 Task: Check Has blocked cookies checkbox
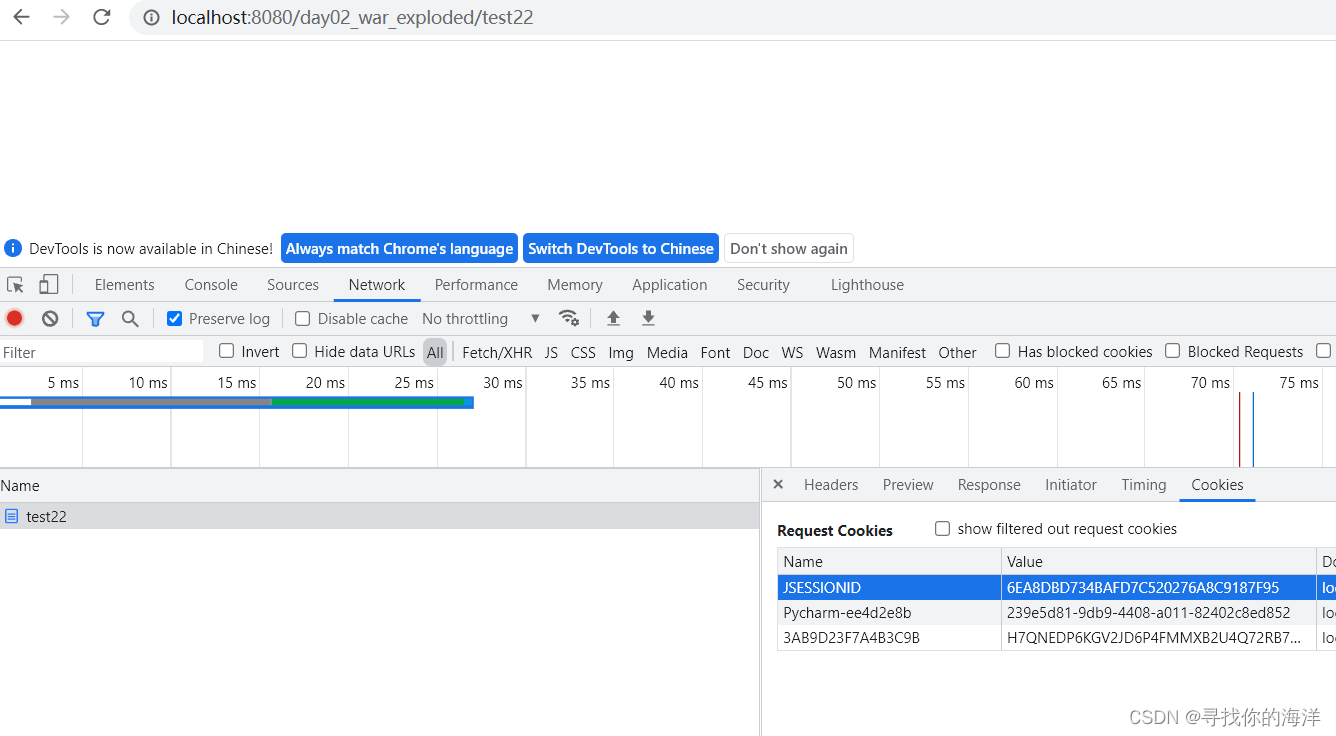pyautogui.click(x=1002, y=351)
